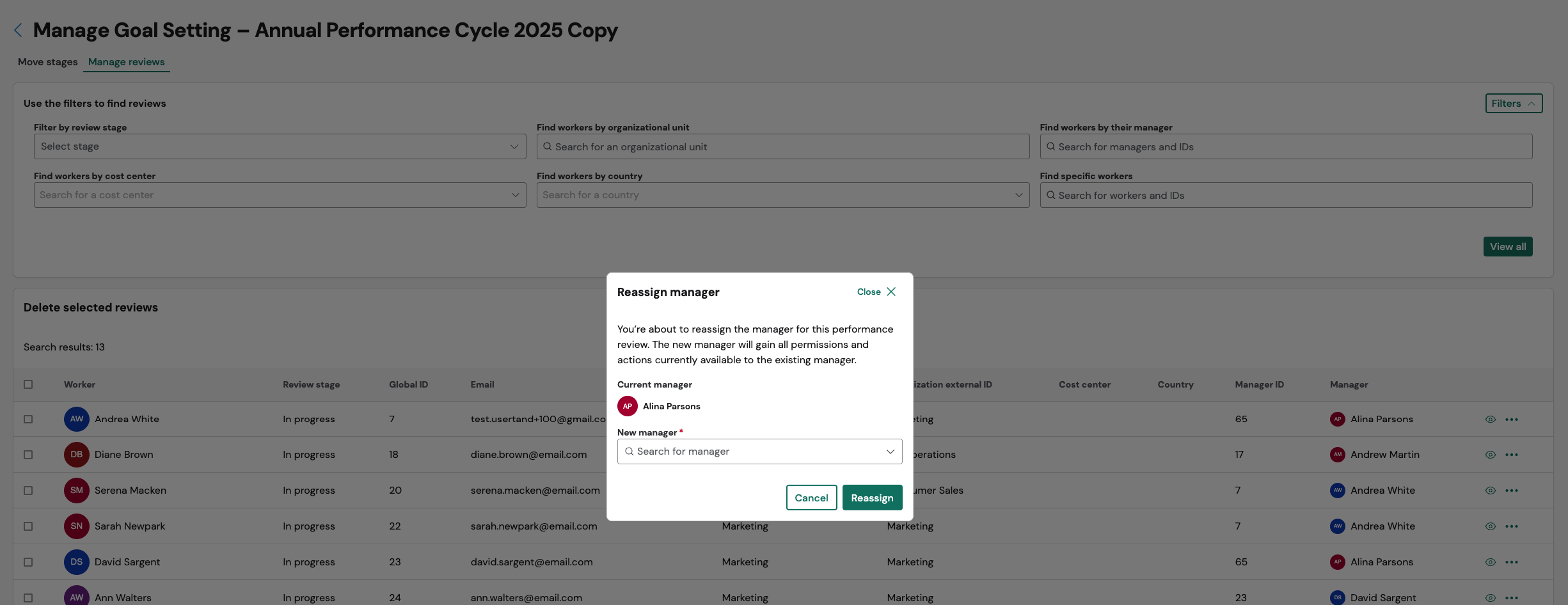This screenshot has width=1568, height=605.
Task: Click Cancel in the reassign dialog
Action: 811,498
